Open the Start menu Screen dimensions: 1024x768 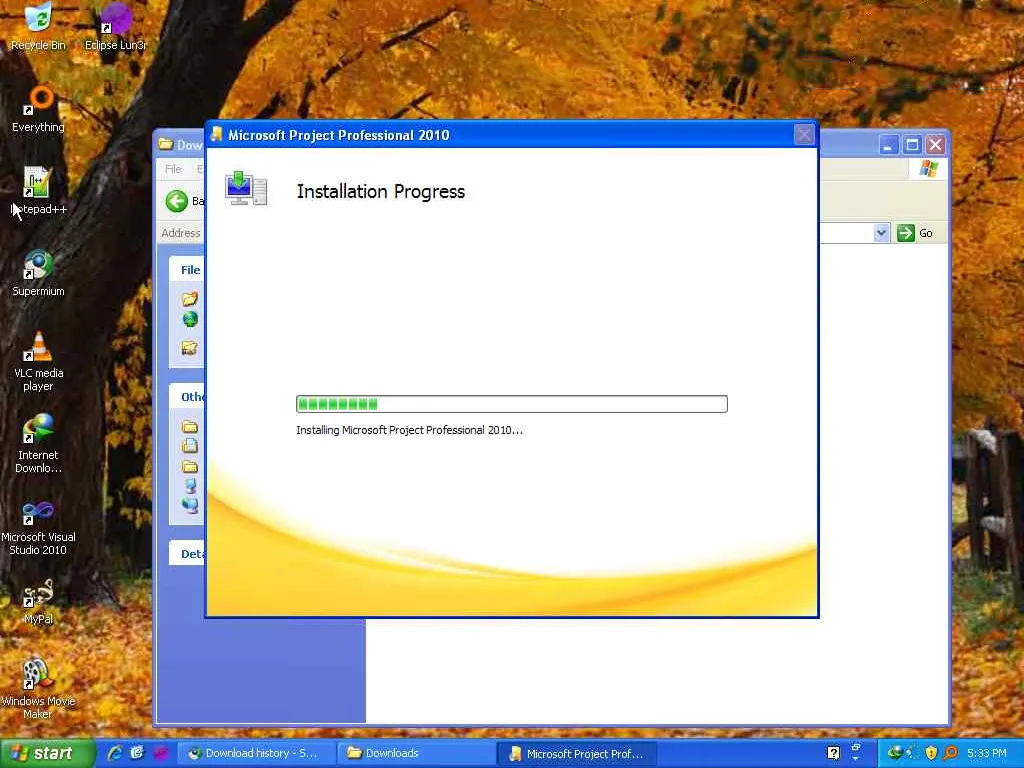(x=46, y=754)
